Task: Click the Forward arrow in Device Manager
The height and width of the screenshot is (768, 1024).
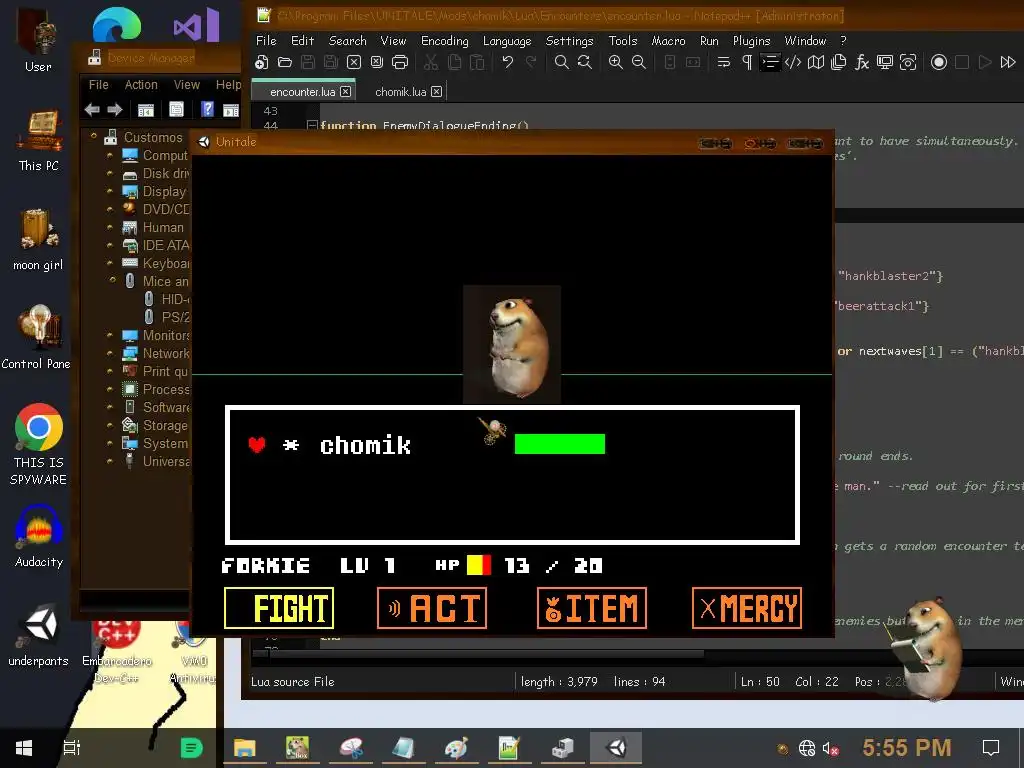Action: pyautogui.click(x=115, y=110)
